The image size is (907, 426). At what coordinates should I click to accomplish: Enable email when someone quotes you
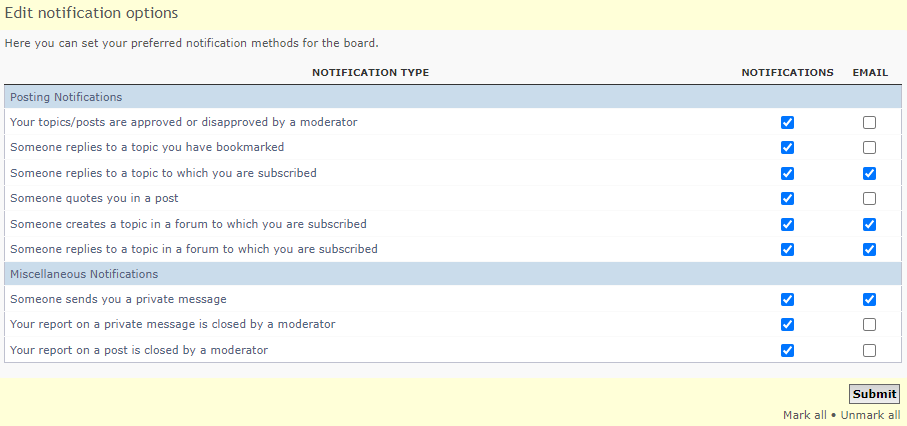869,199
